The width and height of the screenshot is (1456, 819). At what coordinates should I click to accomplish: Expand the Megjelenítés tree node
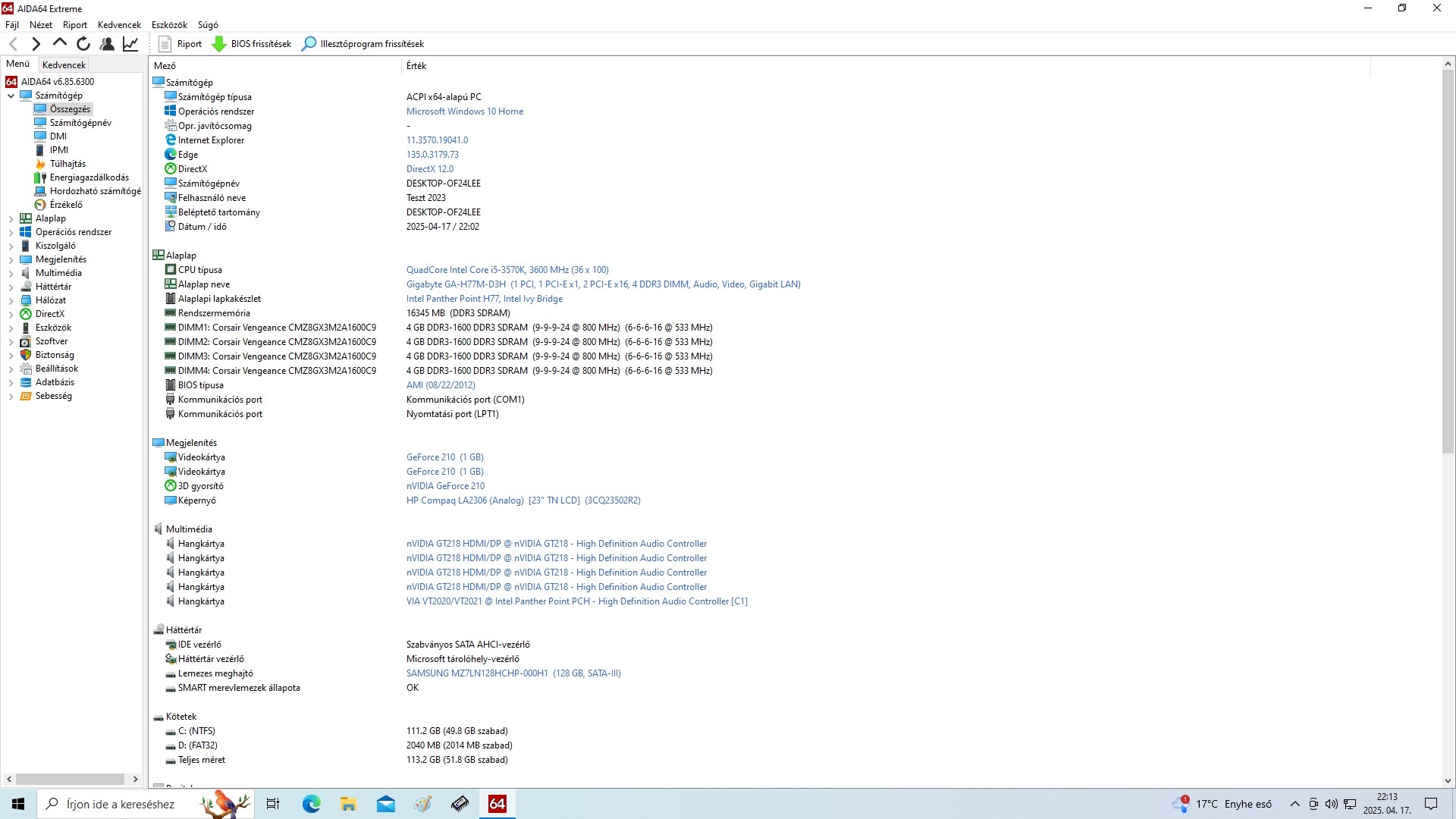(x=11, y=259)
